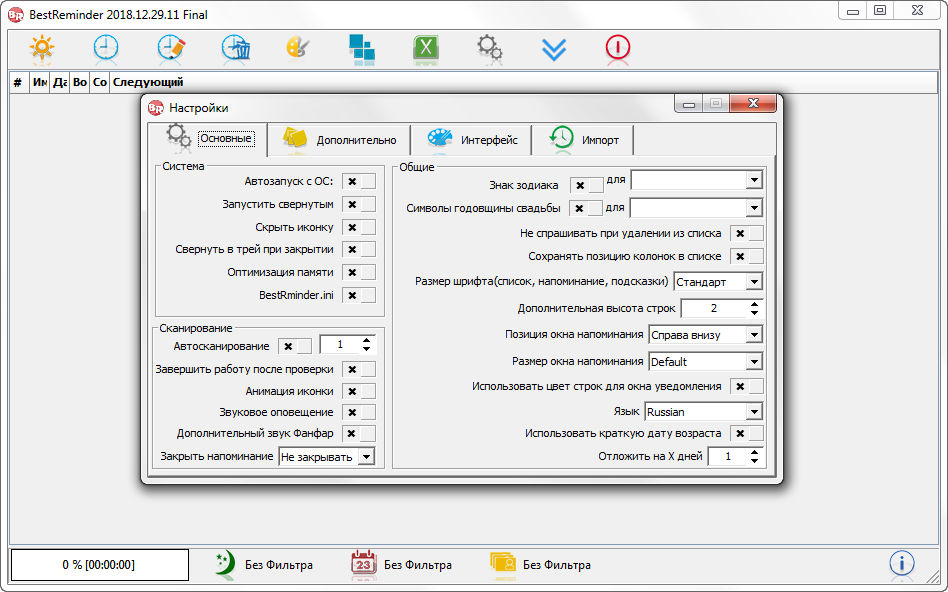The width and height of the screenshot is (948, 592).
Task: Toggle Символы годовщины свадьбы switch
Action: [x=586, y=208]
